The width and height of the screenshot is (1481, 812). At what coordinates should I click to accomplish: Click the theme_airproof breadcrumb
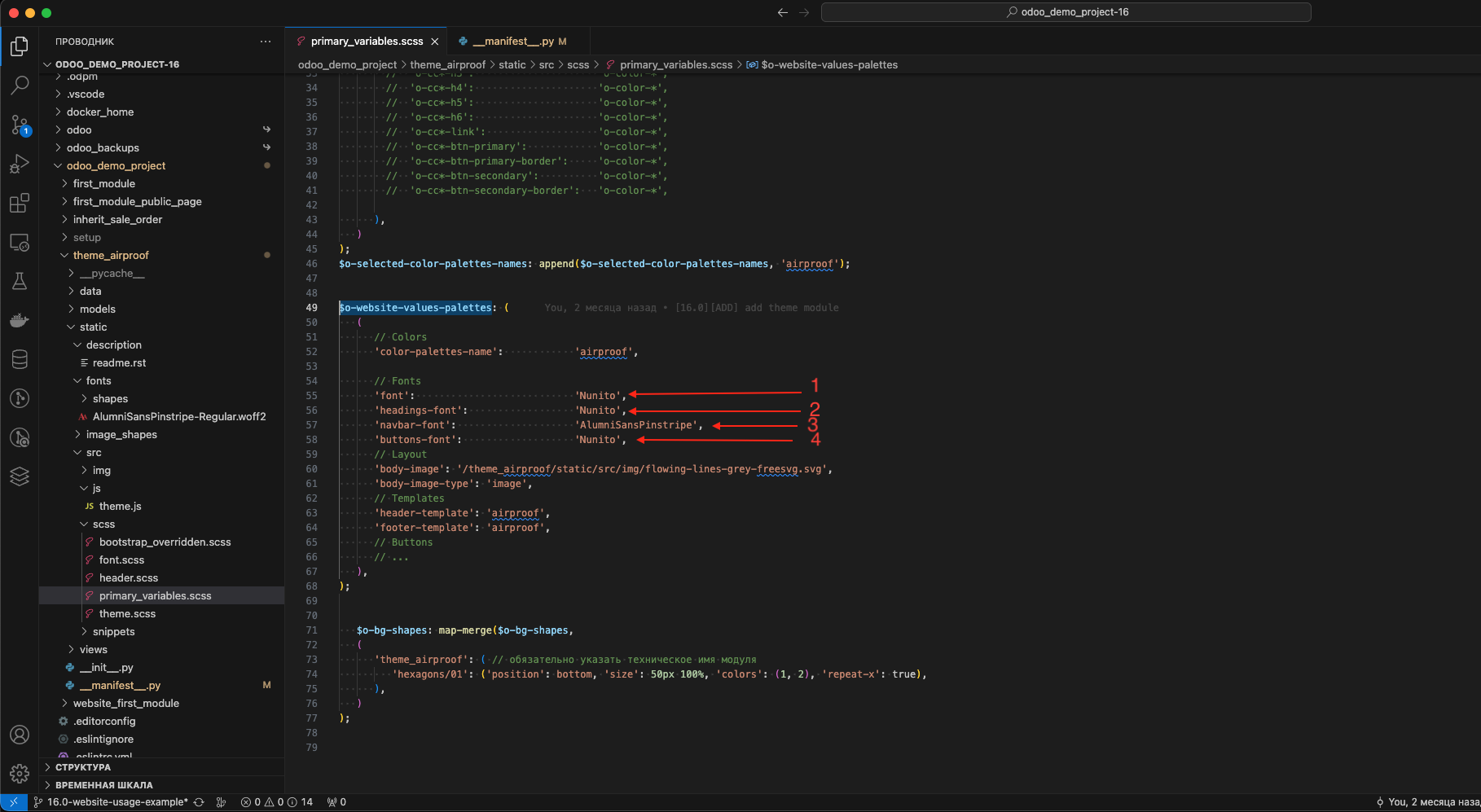[x=447, y=65]
